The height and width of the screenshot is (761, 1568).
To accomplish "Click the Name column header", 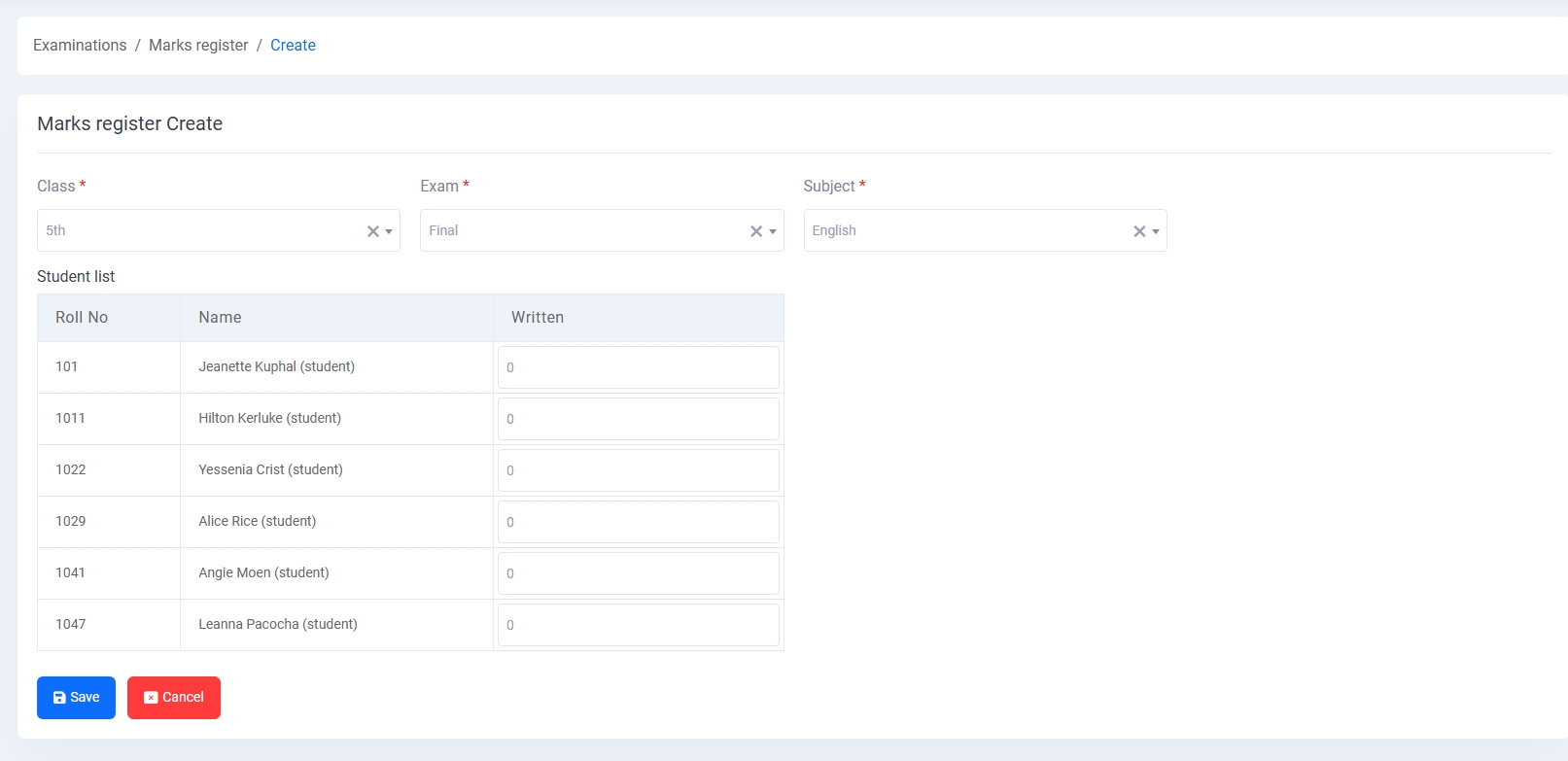I will (x=220, y=318).
